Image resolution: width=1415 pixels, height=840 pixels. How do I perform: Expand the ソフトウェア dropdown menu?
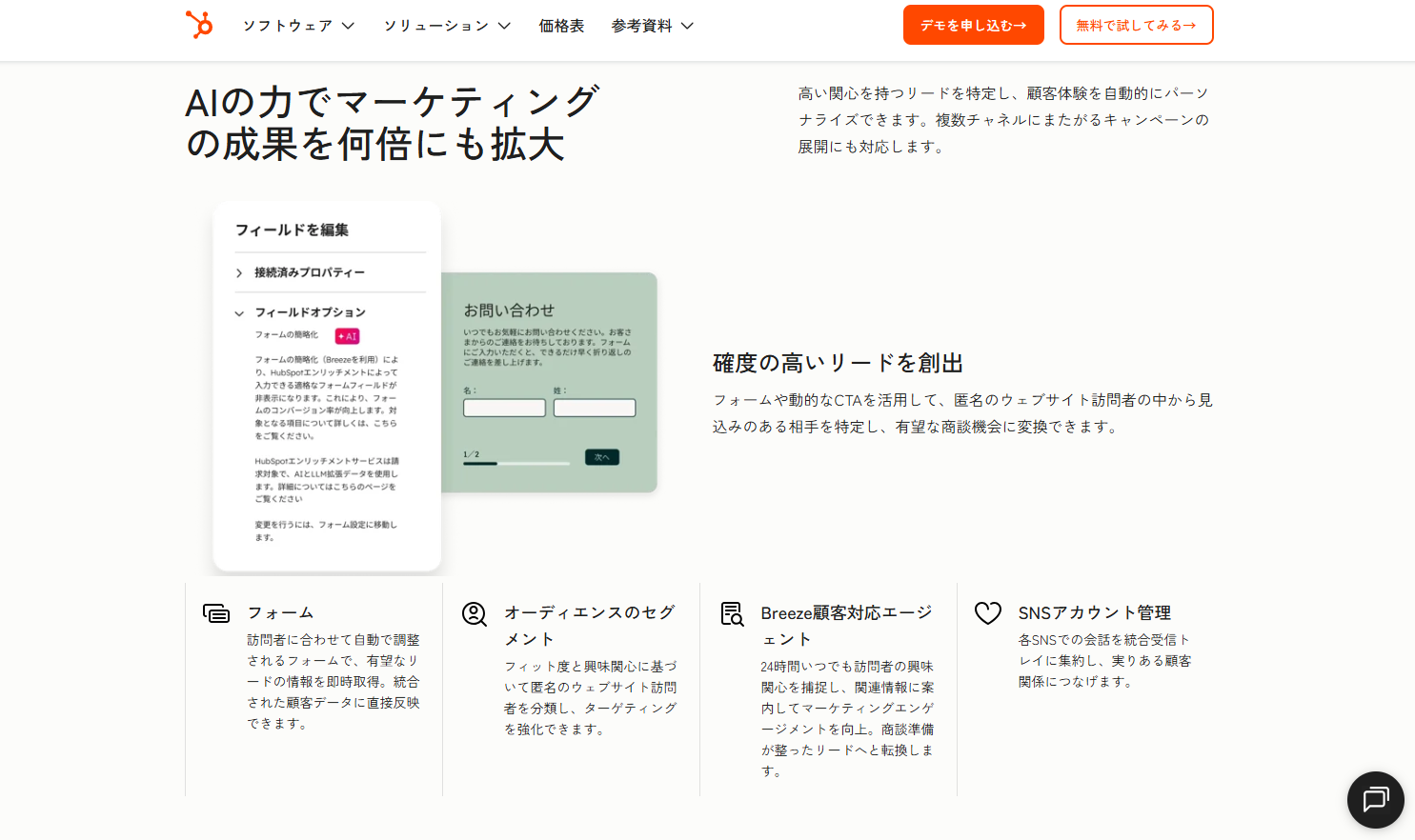point(298,26)
